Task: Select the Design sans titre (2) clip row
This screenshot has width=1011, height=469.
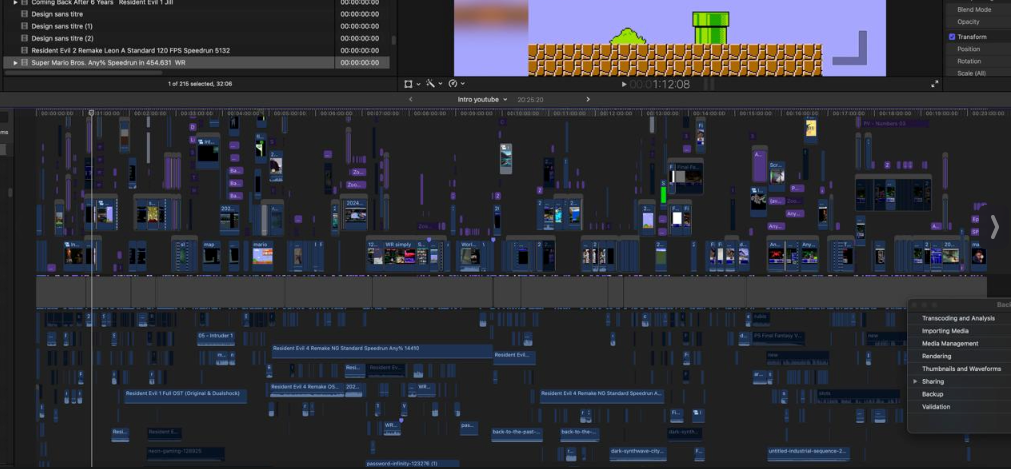Action: click(x=197, y=38)
